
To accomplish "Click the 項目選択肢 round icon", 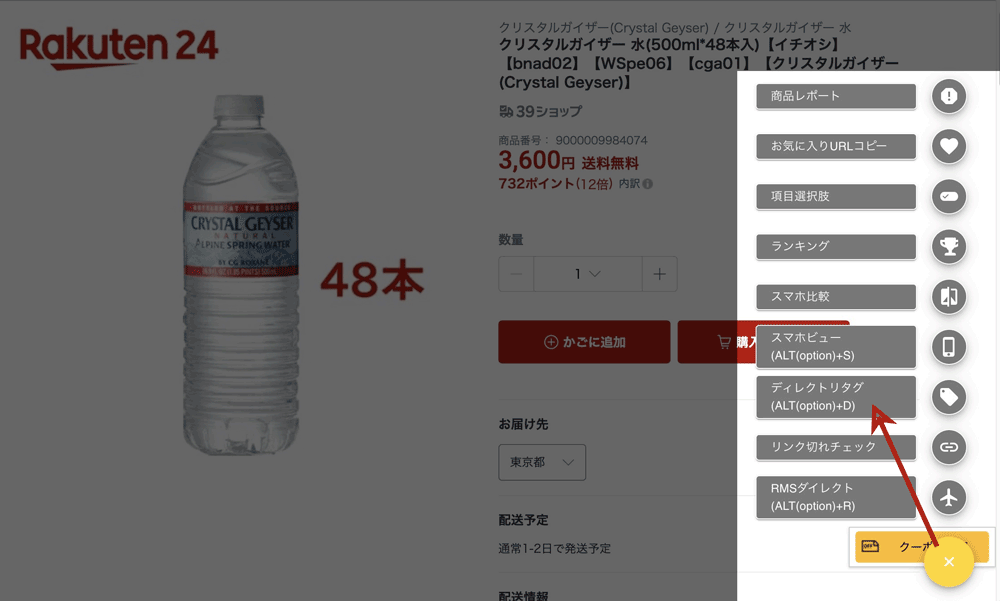I will (x=948, y=197).
